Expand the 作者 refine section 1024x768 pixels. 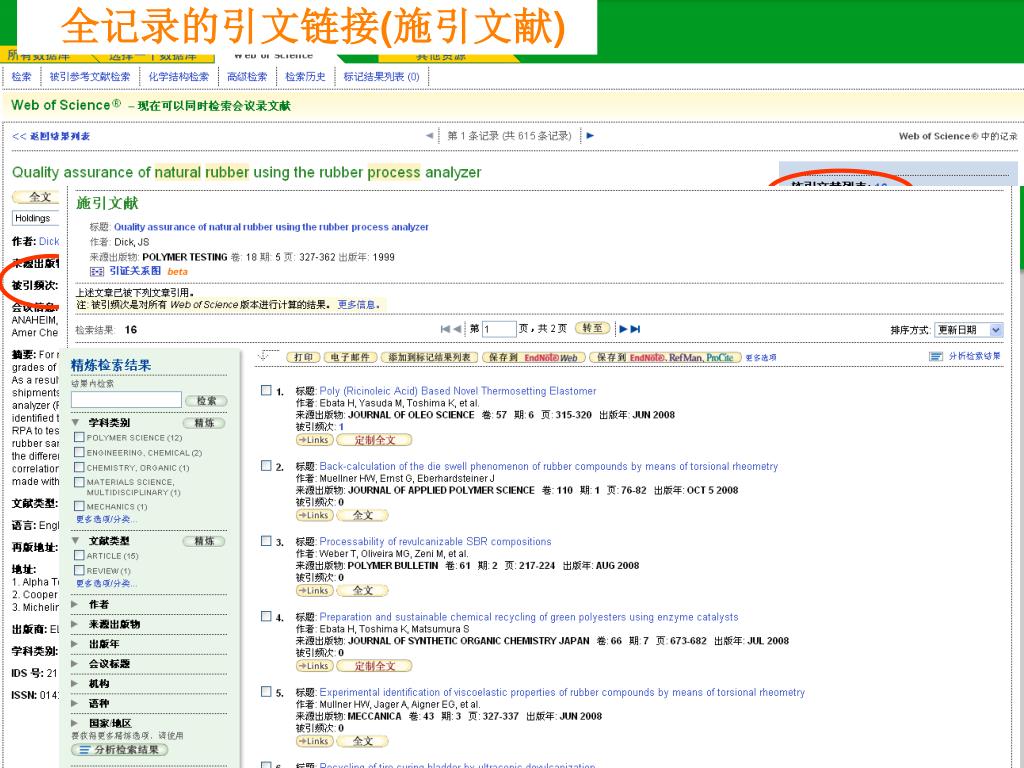pos(74,604)
